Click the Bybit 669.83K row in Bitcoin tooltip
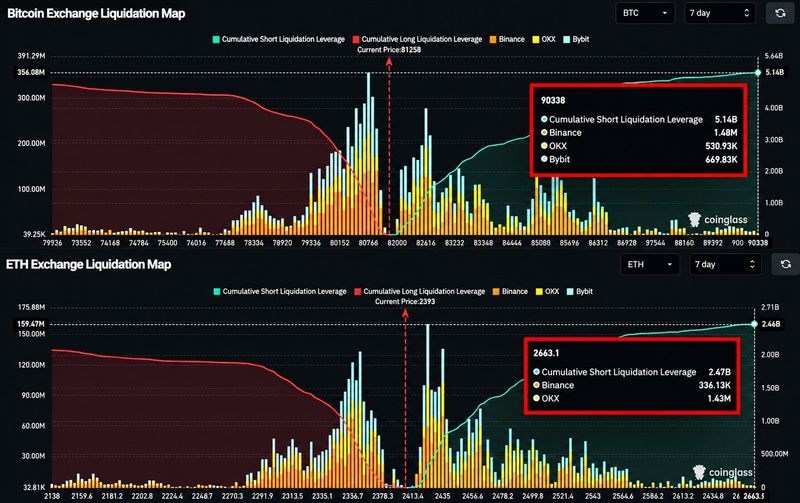This screenshot has width=800, height=503. (x=639, y=159)
